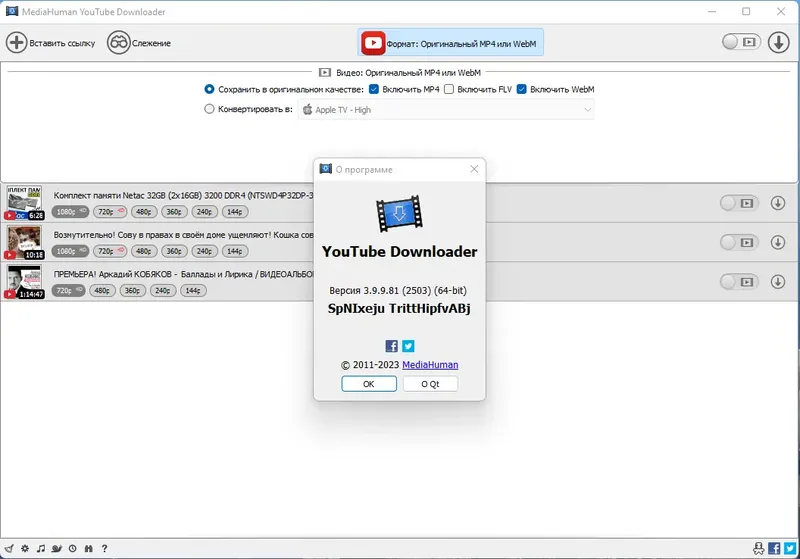Click ПРЕМЬЕРА! Аркадий КОБЯКОВ title text
The height and width of the screenshot is (559, 800).
(x=183, y=274)
